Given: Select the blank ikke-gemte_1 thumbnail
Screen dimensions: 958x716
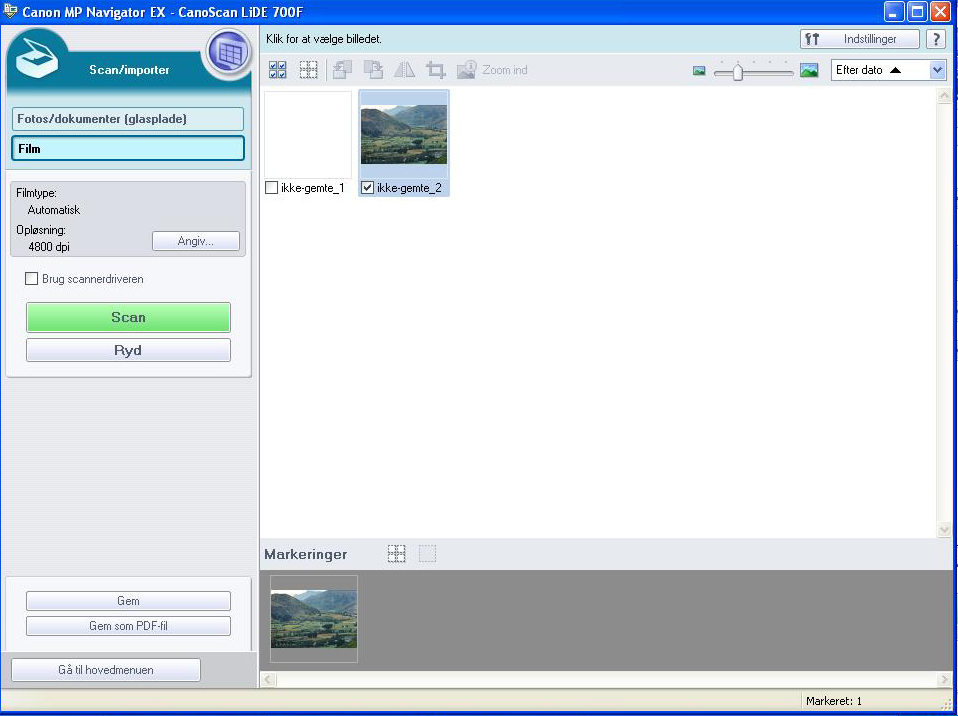Looking at the screenshot, I should 308,134.
